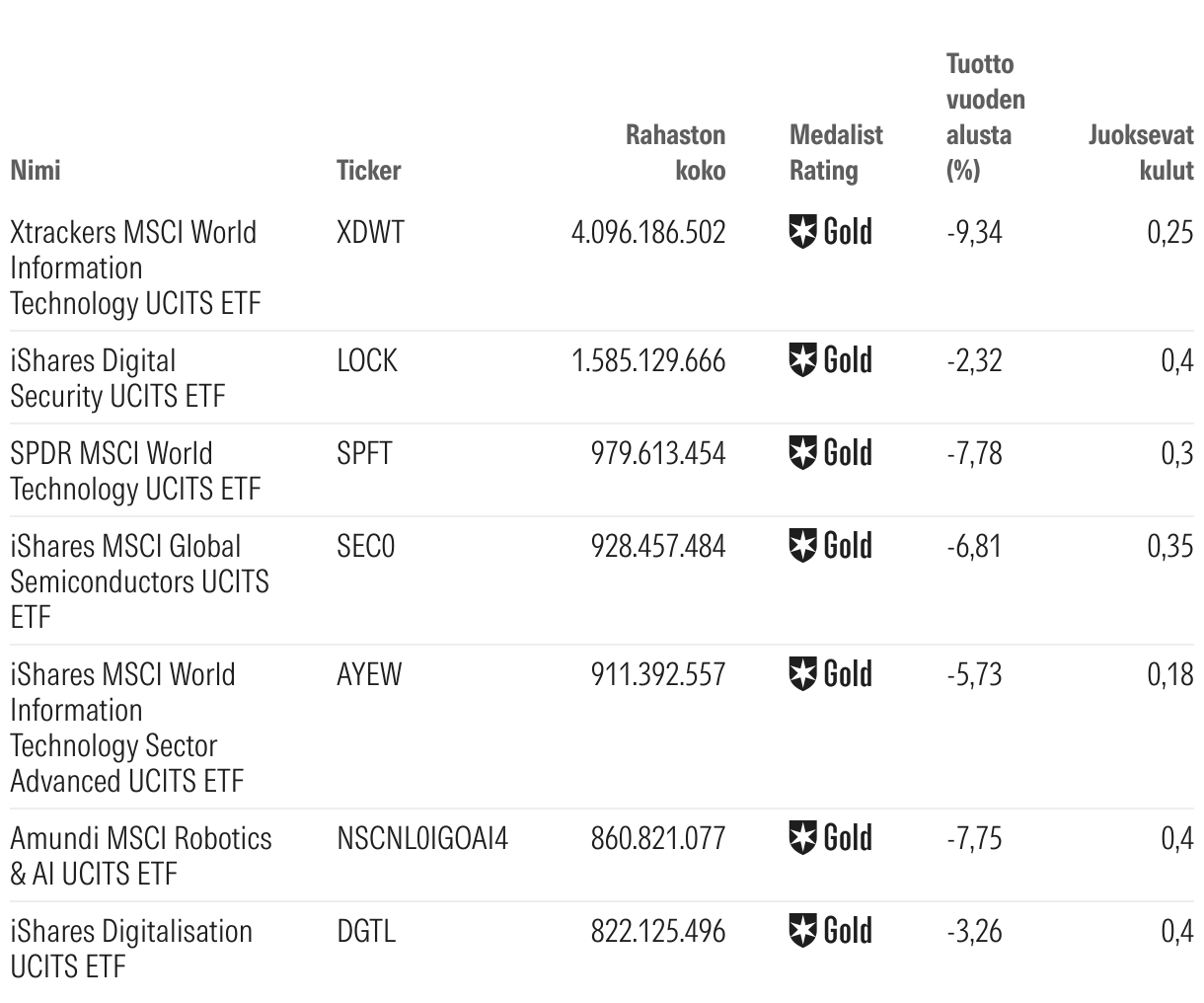
Task: Open iShares MSCI Global Semiconductors ETF link
Action: coord(138,580)
